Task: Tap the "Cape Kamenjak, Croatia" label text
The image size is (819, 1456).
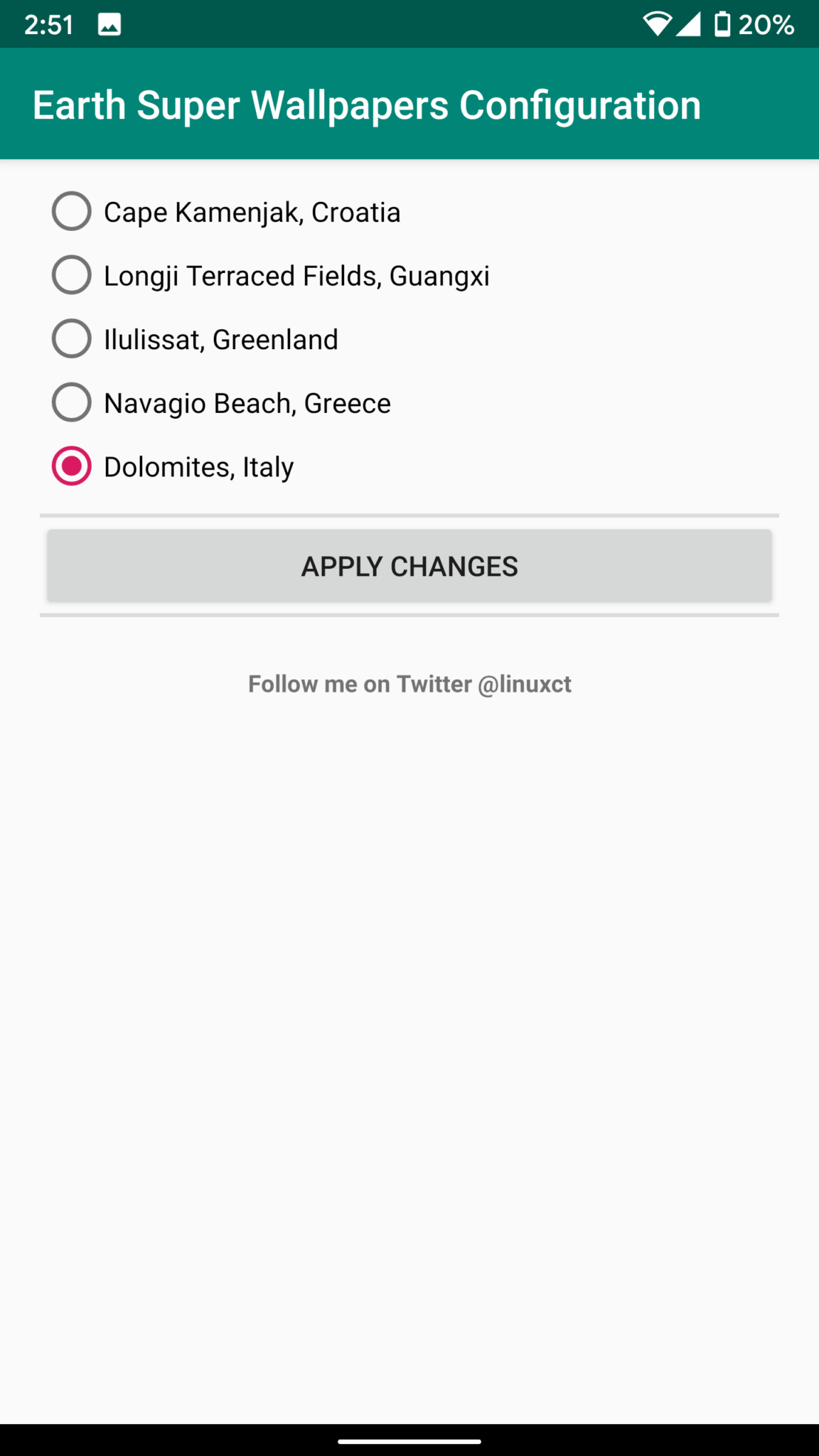Action: [252, 213]
